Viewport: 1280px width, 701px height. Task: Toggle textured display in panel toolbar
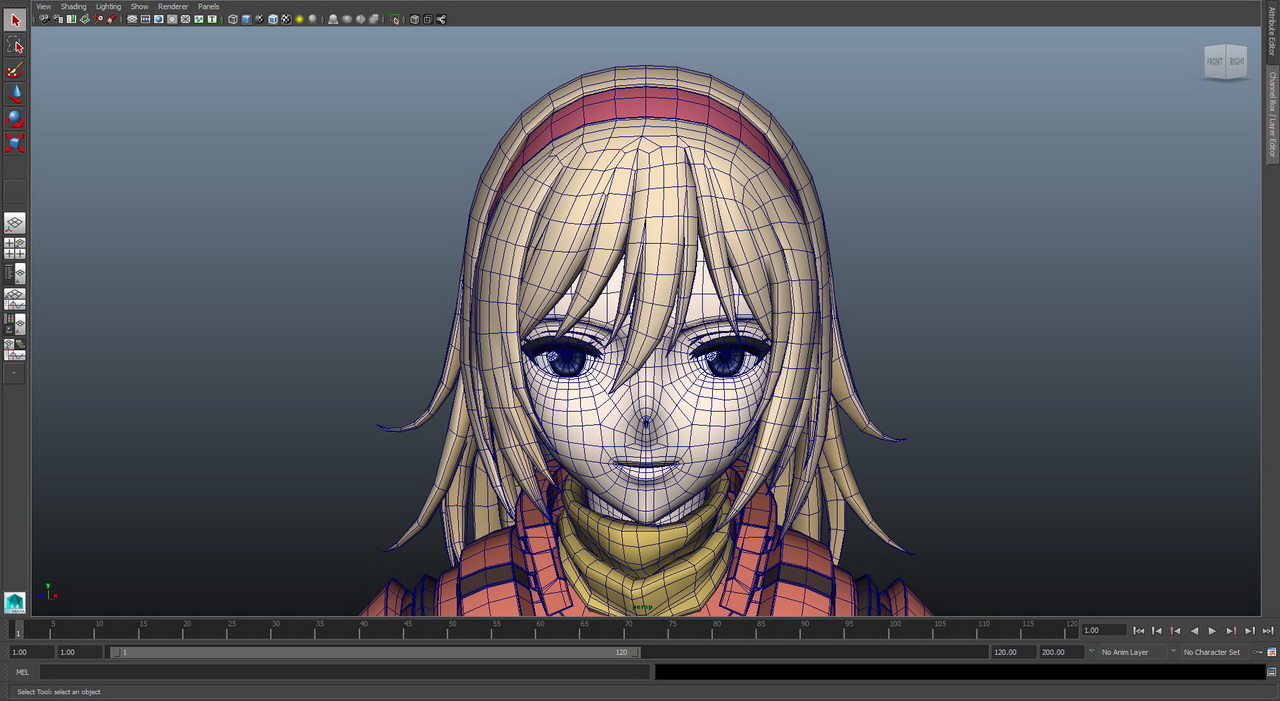pyautogui.click(x=286, y=19)
